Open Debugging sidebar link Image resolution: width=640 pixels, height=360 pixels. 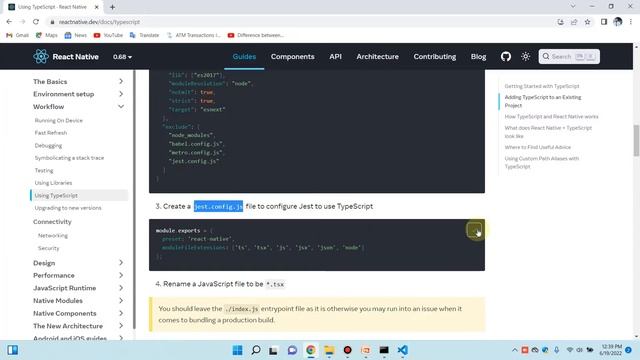[x=48, y=146]
